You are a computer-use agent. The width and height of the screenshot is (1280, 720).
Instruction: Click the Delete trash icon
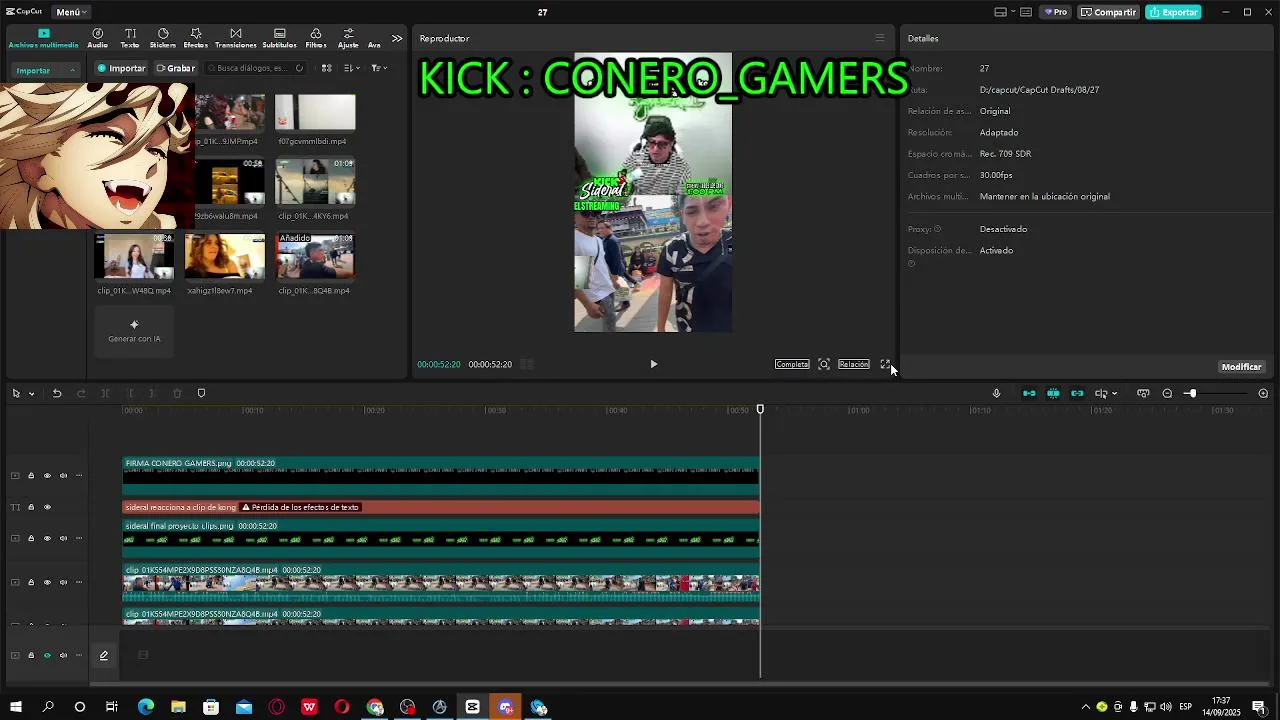point(177,393)
